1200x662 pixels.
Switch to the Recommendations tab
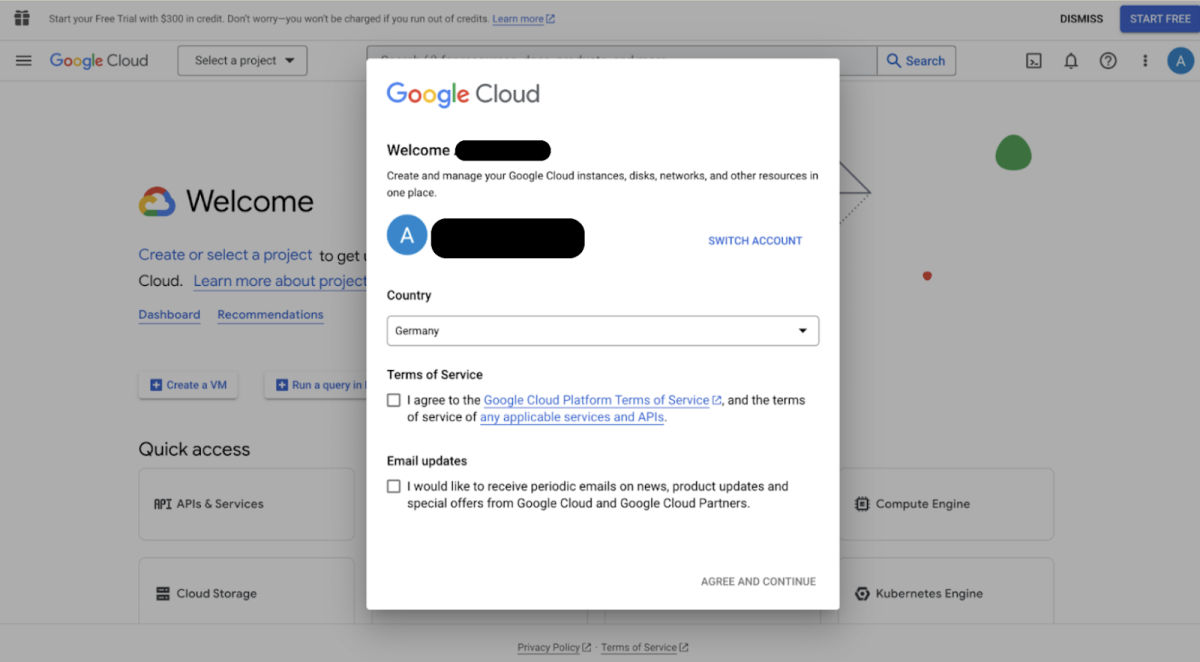tap(270, 314)
